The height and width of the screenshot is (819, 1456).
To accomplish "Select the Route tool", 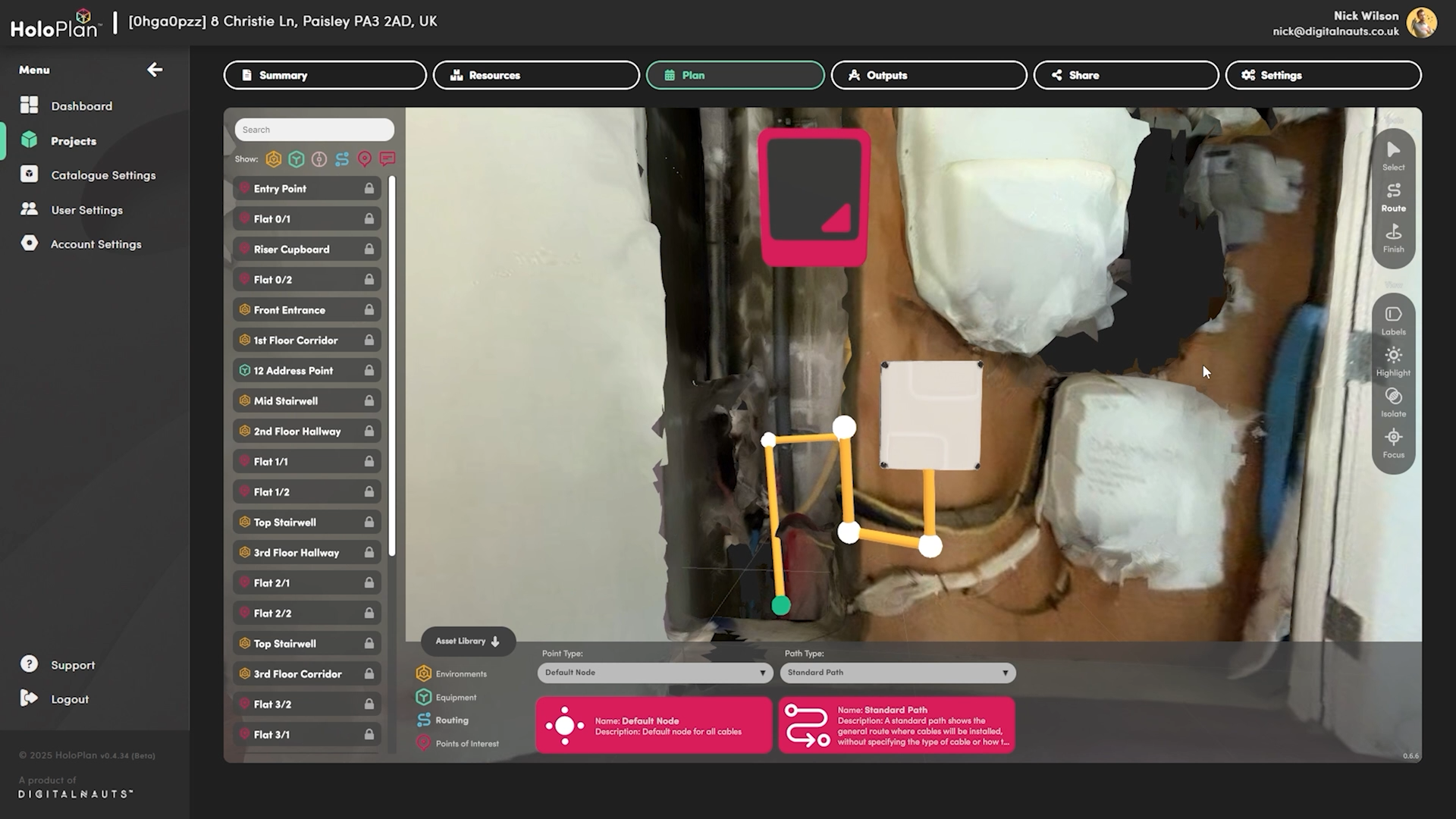I will coord(1393,196).
